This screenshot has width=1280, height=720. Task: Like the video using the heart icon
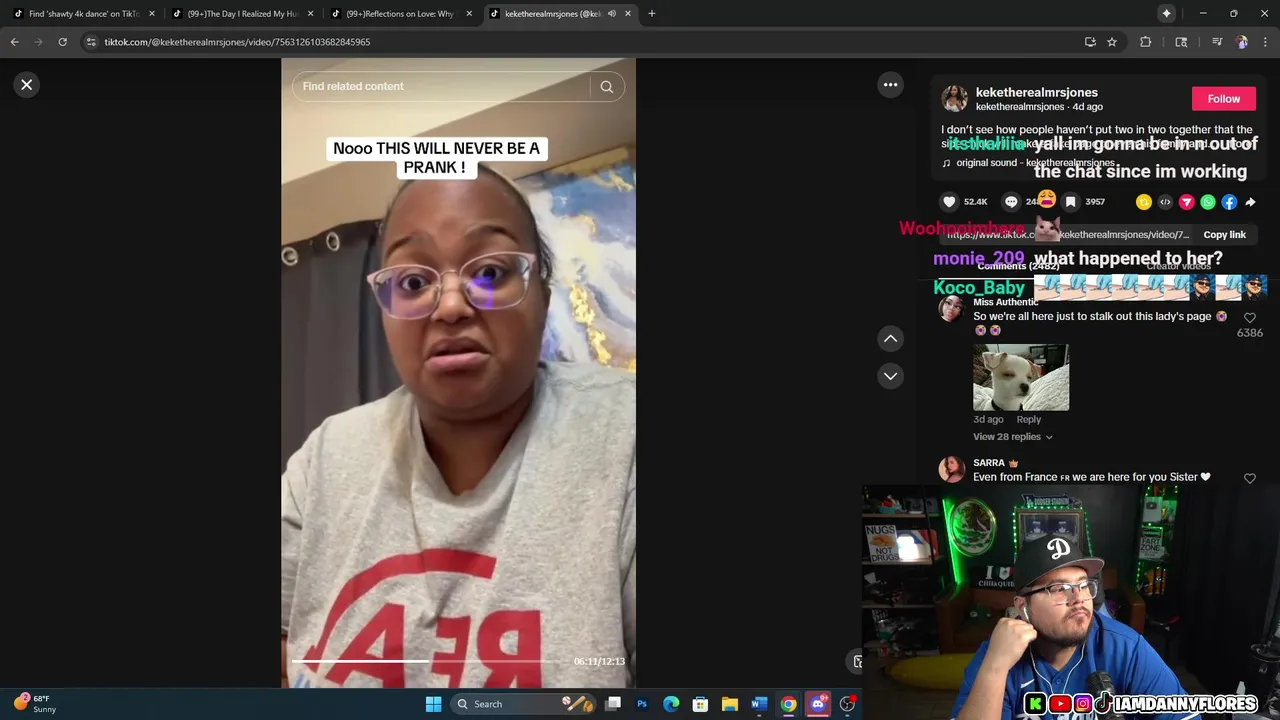point(950,202)
